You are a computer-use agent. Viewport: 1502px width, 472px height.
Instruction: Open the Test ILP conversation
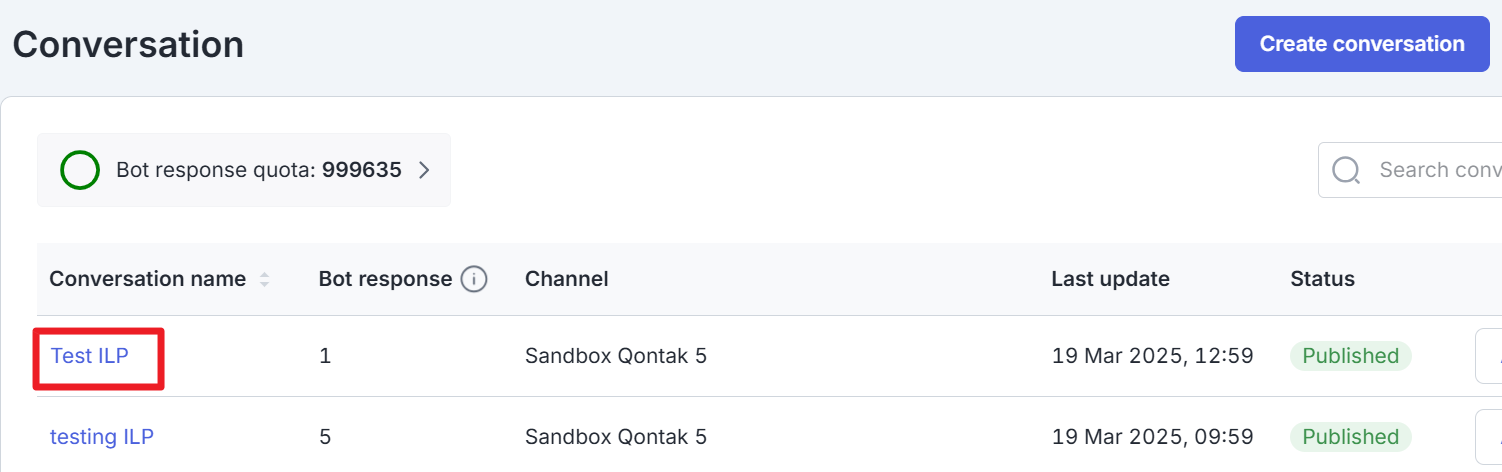click(90, 355)
